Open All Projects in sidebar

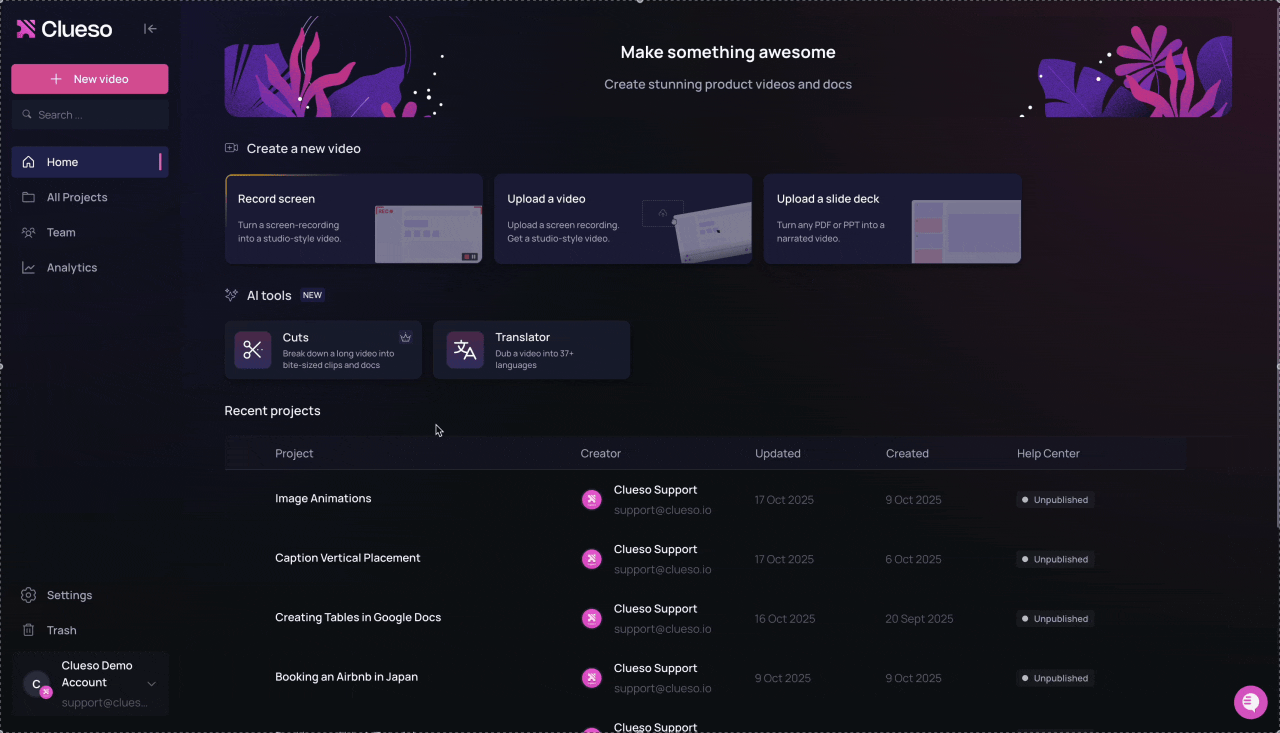90,197
